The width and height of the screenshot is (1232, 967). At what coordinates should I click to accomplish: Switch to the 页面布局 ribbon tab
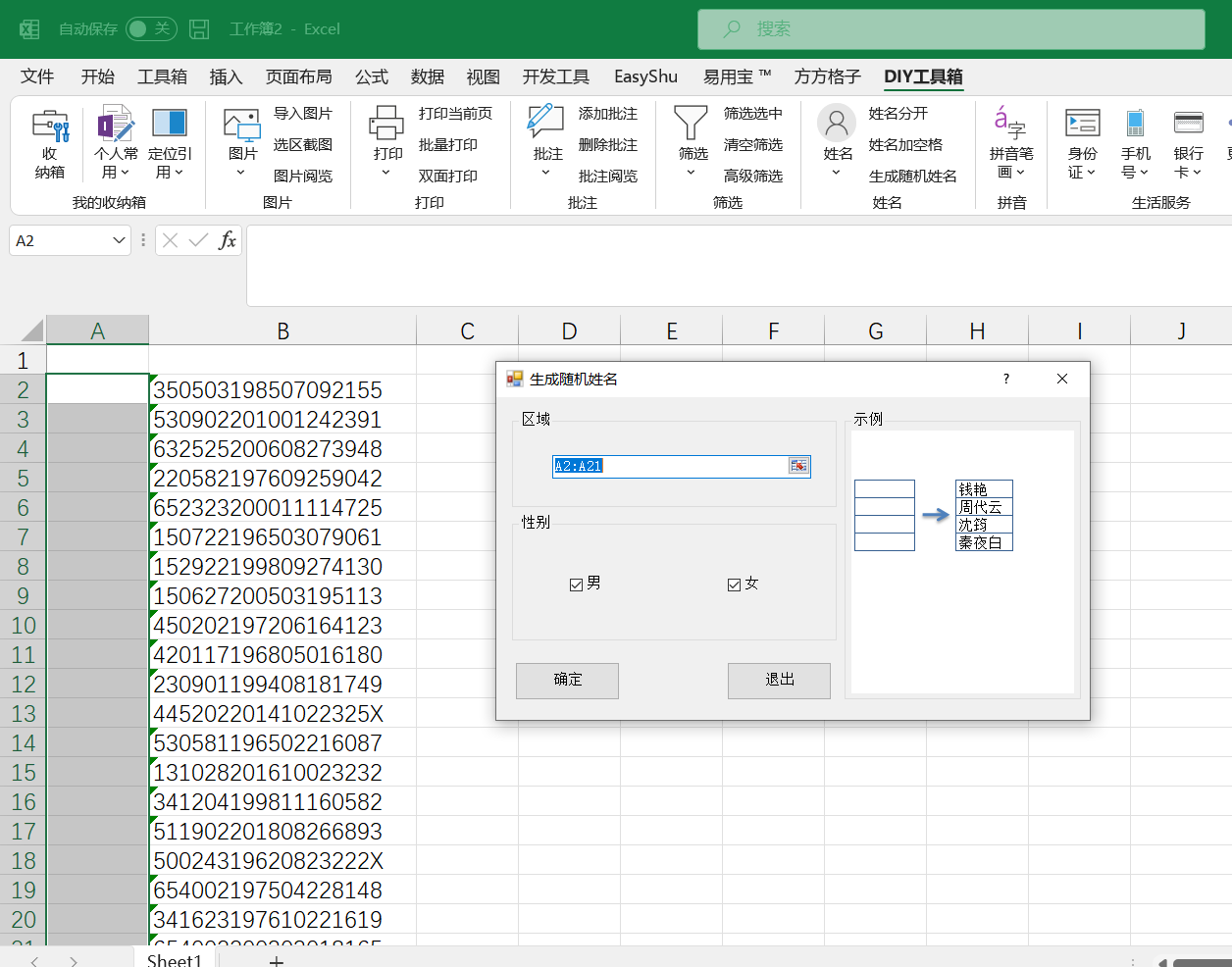[x=298, y=76]
